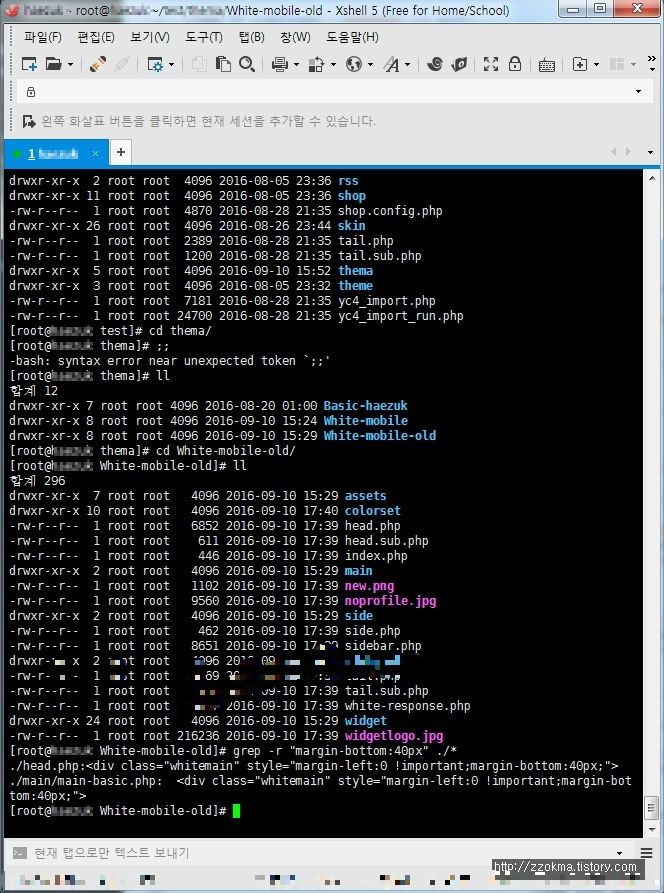Screen dimensions: 664x893
Task: Click the on-screen keyboard icon
Action: [547, 64]
